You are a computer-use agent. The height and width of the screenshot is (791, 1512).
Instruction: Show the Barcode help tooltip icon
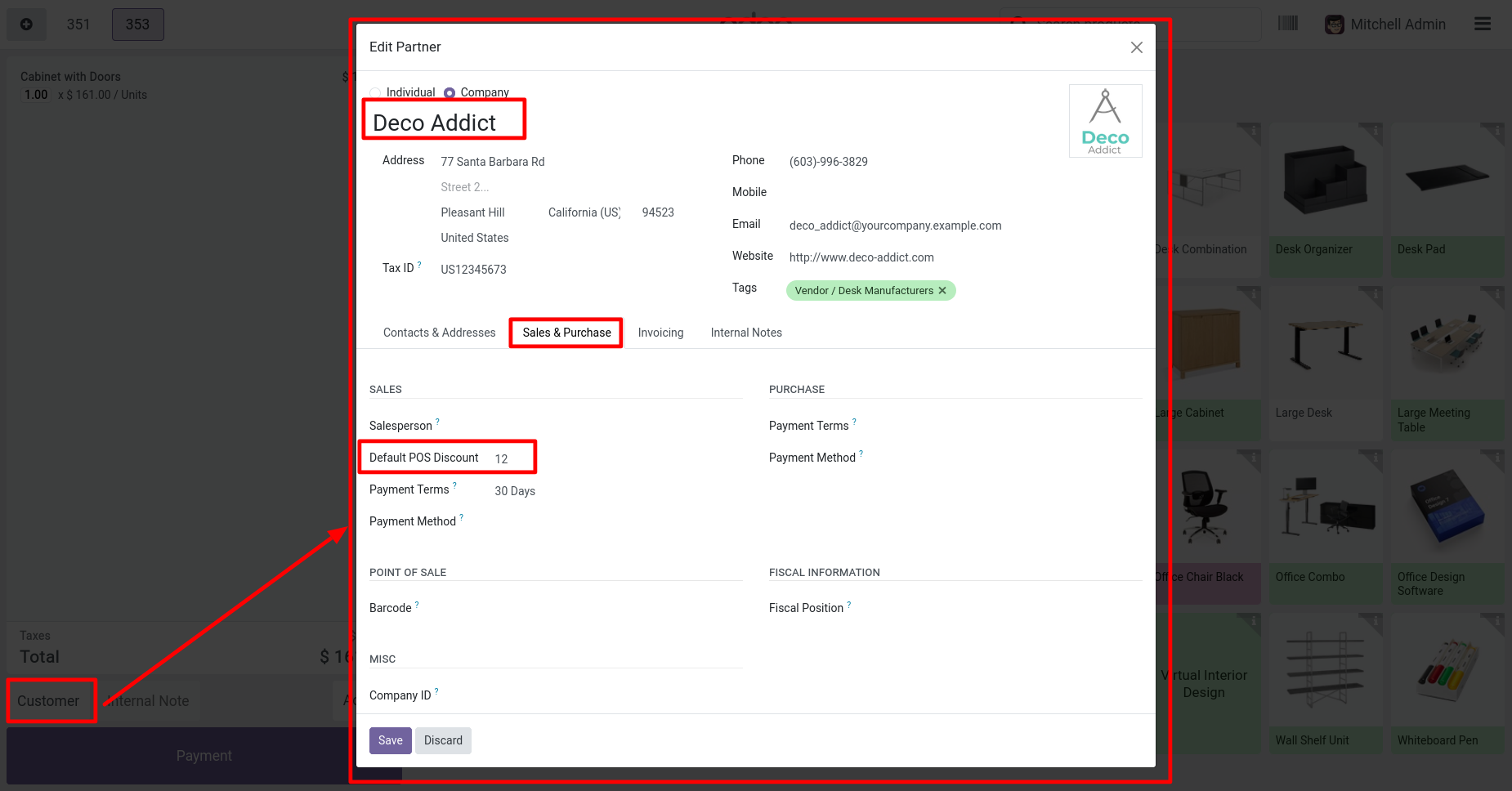(417, 604)
